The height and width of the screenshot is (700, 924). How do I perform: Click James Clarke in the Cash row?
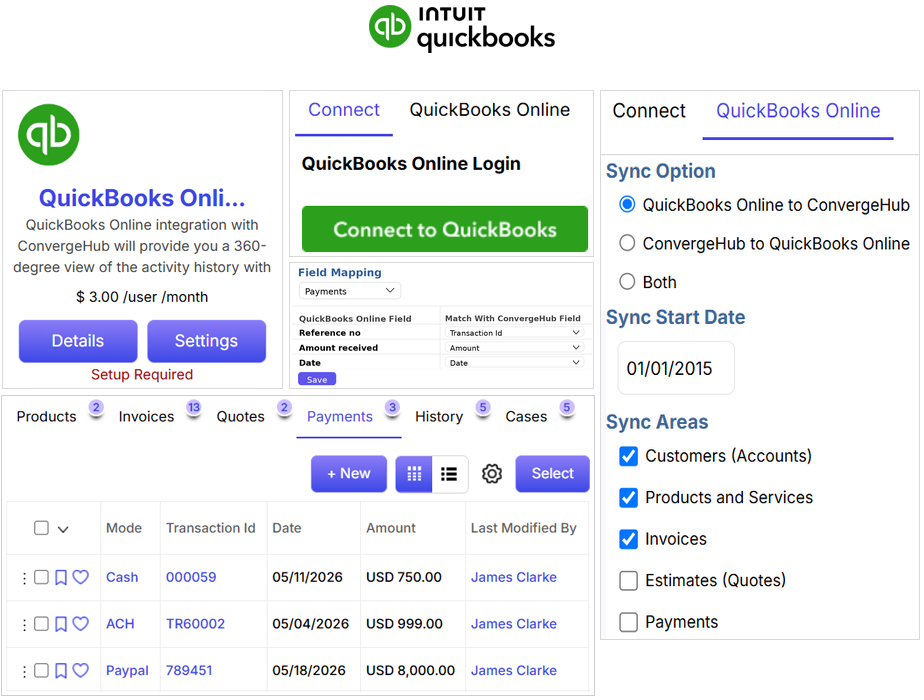tap(513, 577)
